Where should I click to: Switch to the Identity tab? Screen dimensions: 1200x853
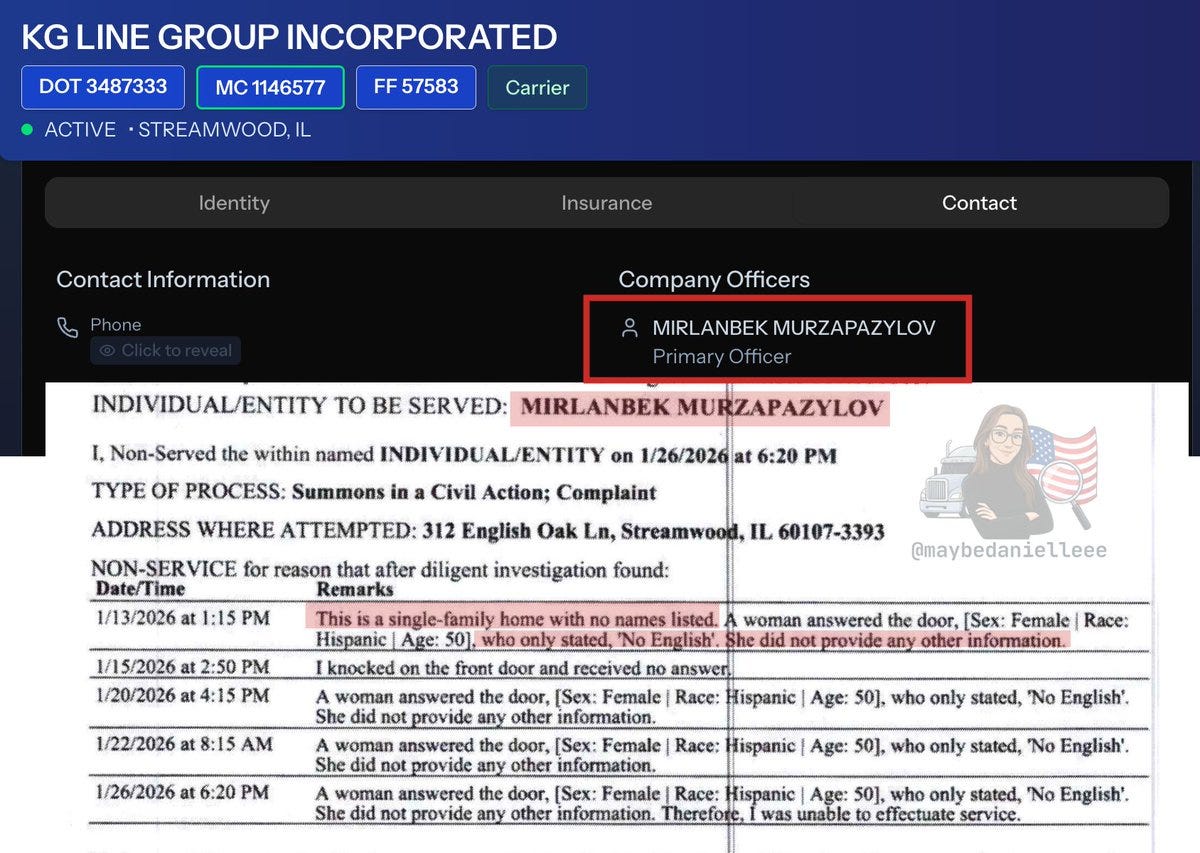[x=234, y=203]
